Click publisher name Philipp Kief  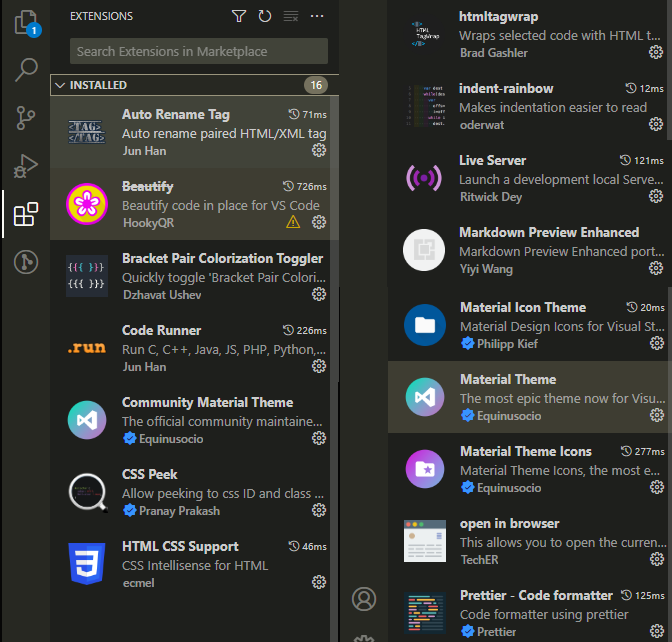click(x=507, y=344)
